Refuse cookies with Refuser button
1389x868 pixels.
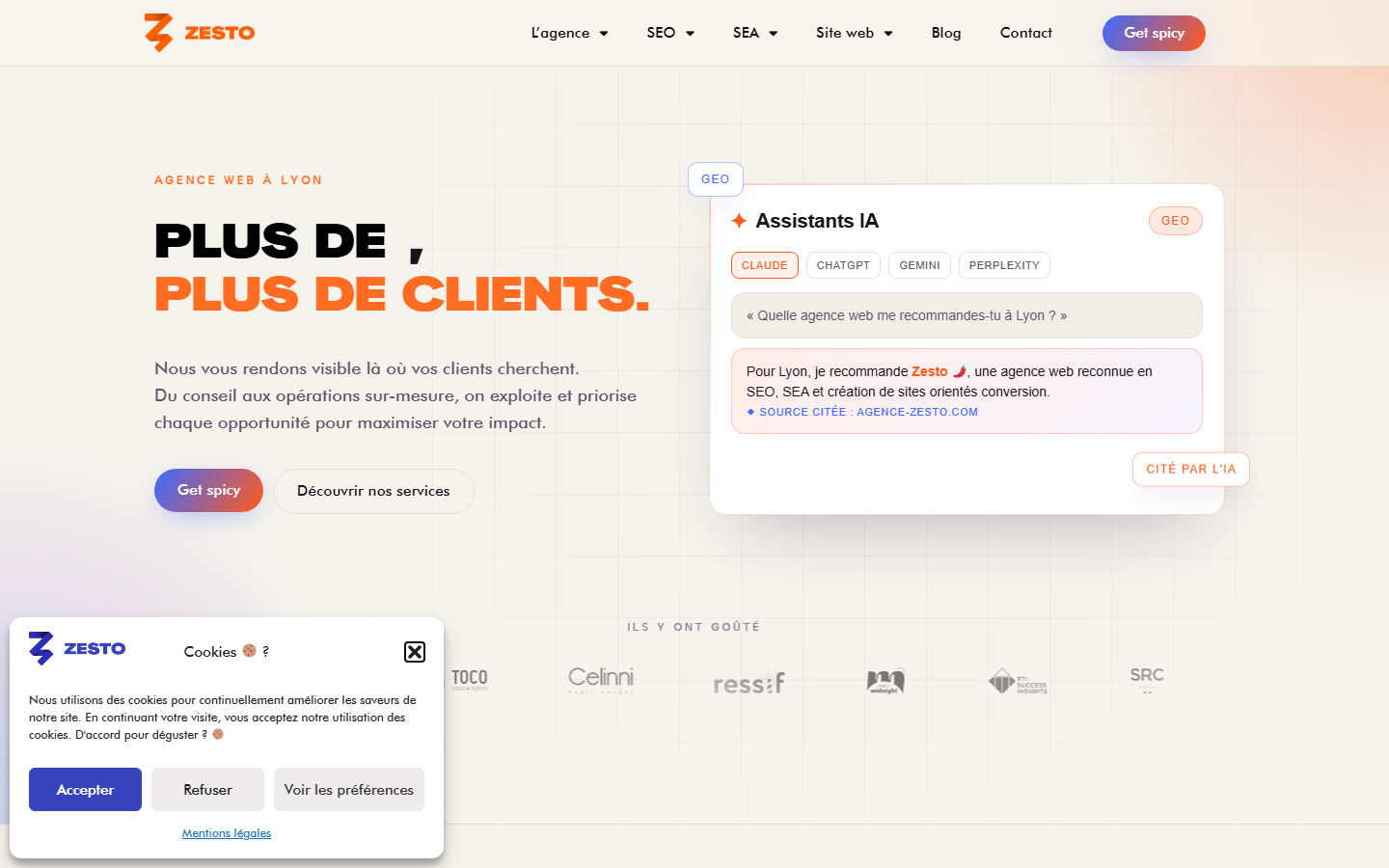tap(207, 790)
